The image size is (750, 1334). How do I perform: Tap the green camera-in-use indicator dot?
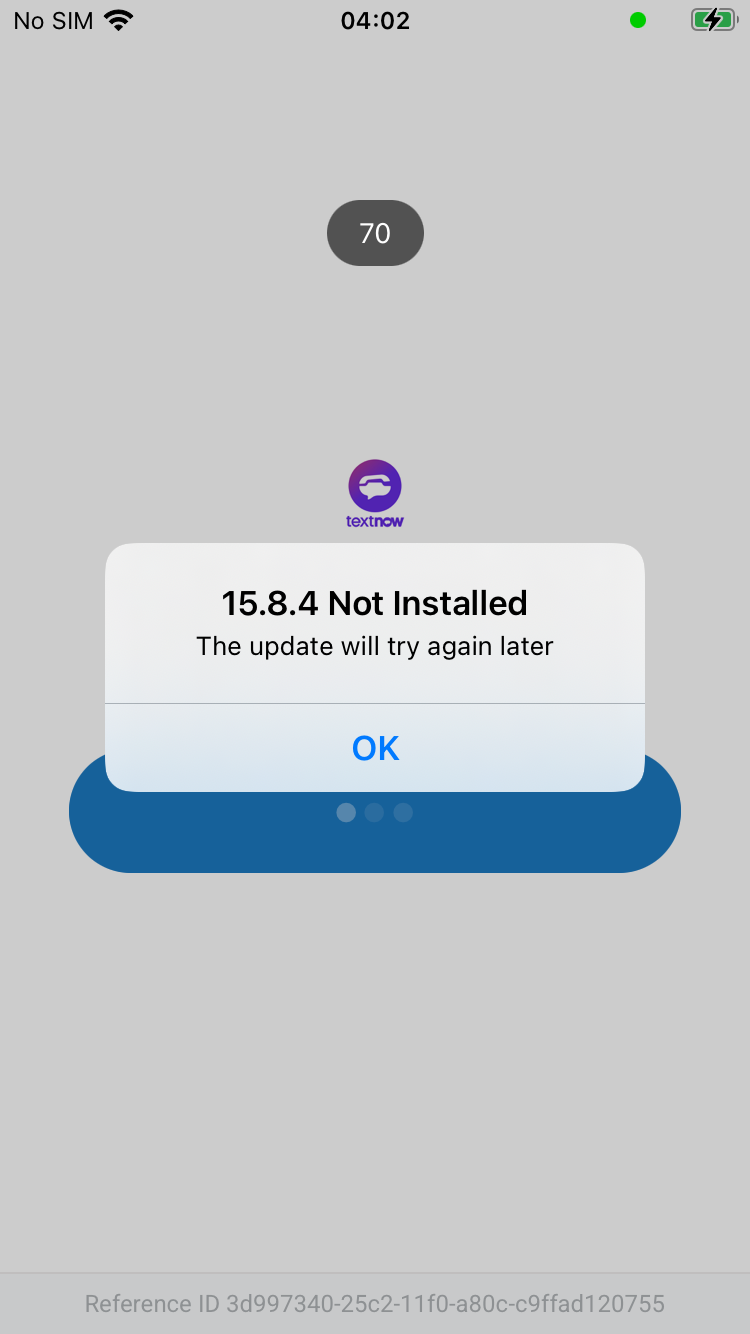(638, 20)
